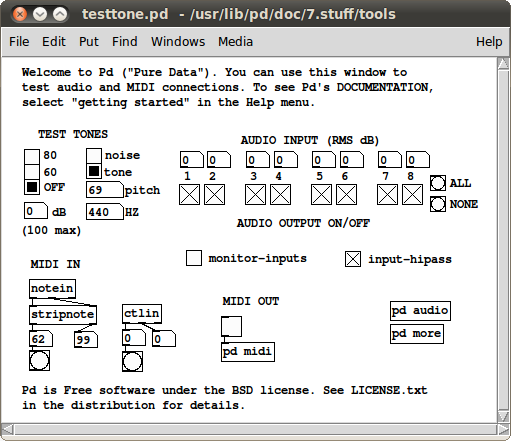Toggle audio output channel 1
This screenshot has width=511, height=441.
(x=189, y=195)
